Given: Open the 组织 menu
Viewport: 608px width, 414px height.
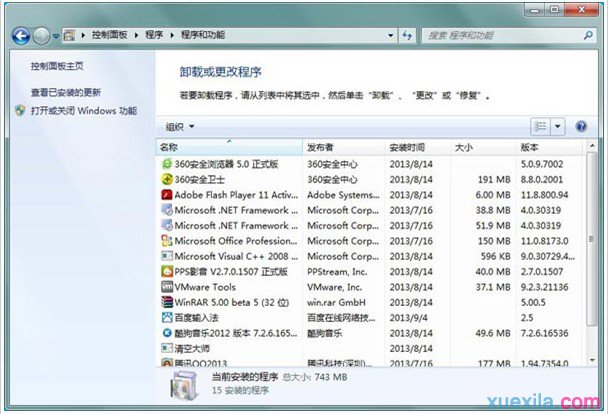Looking at the screenshot, I should tap(180, 126).
